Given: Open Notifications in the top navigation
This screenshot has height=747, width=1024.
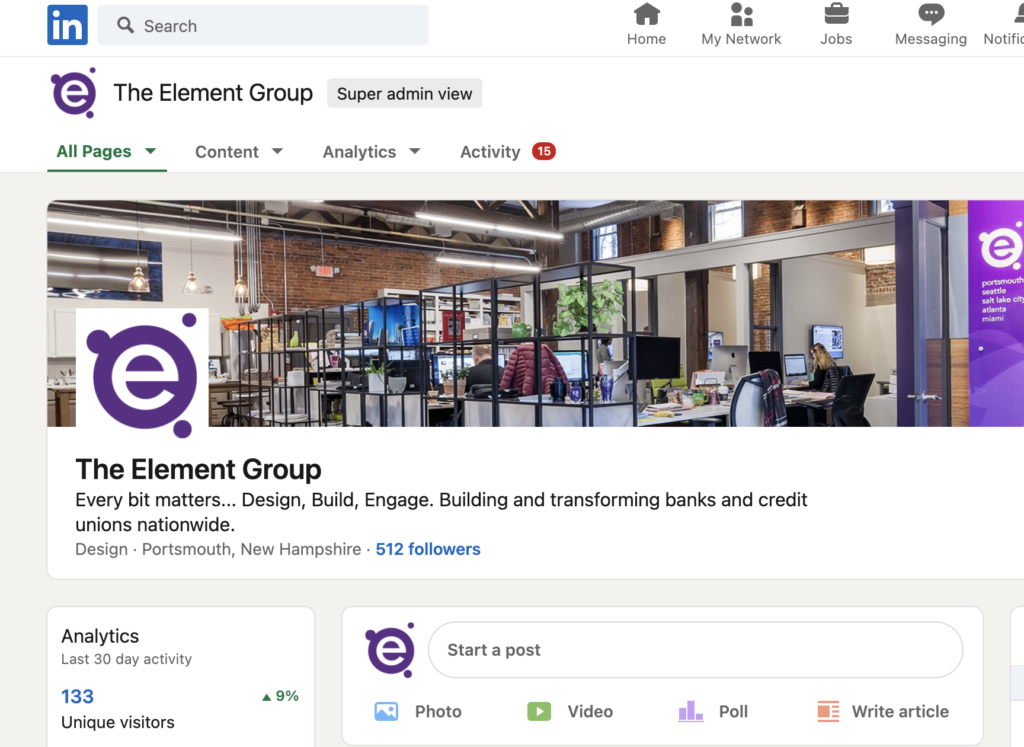Looking at the screenshot, I should click(x=1005, y=25).
